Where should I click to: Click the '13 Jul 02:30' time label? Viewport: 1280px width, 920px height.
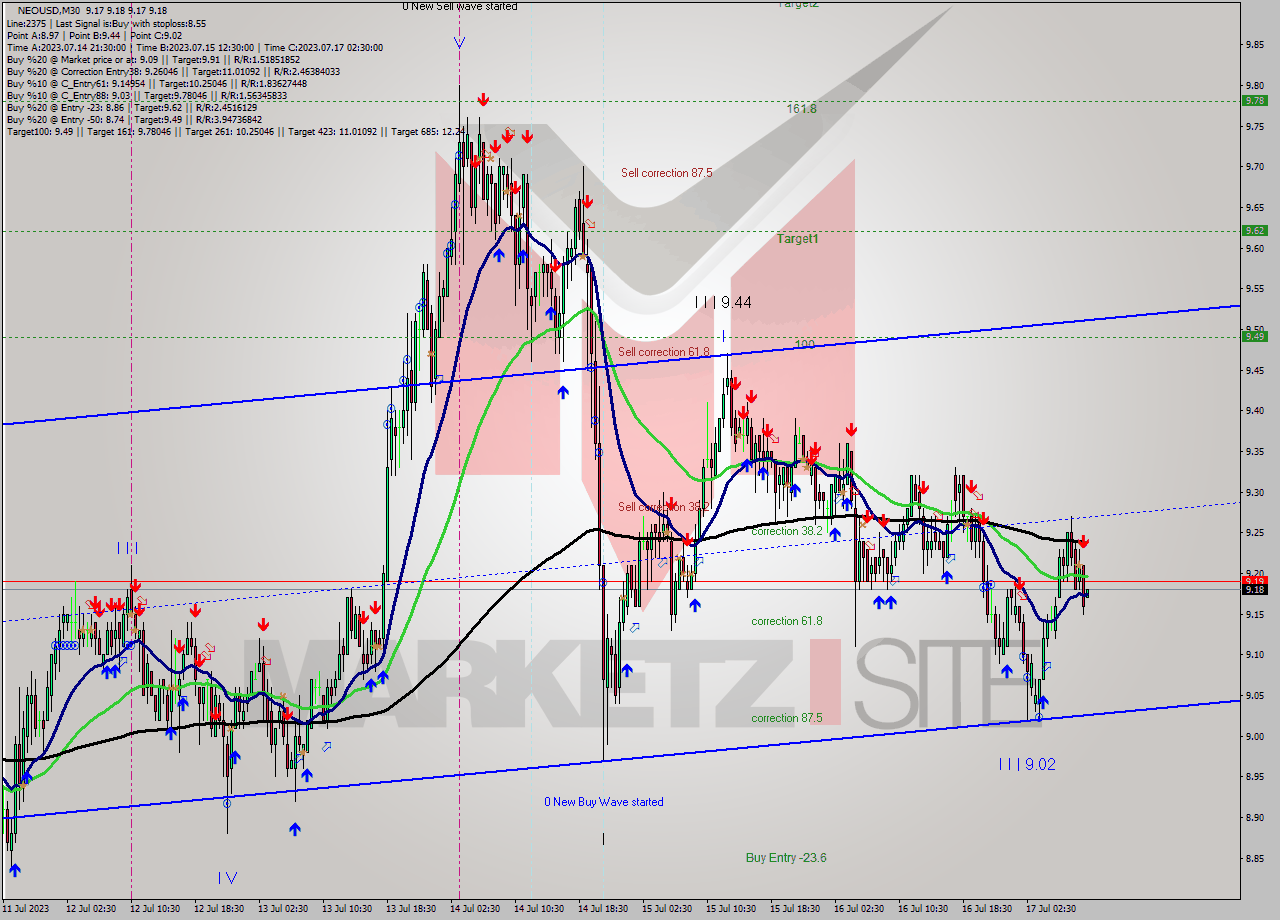[283, 909]
